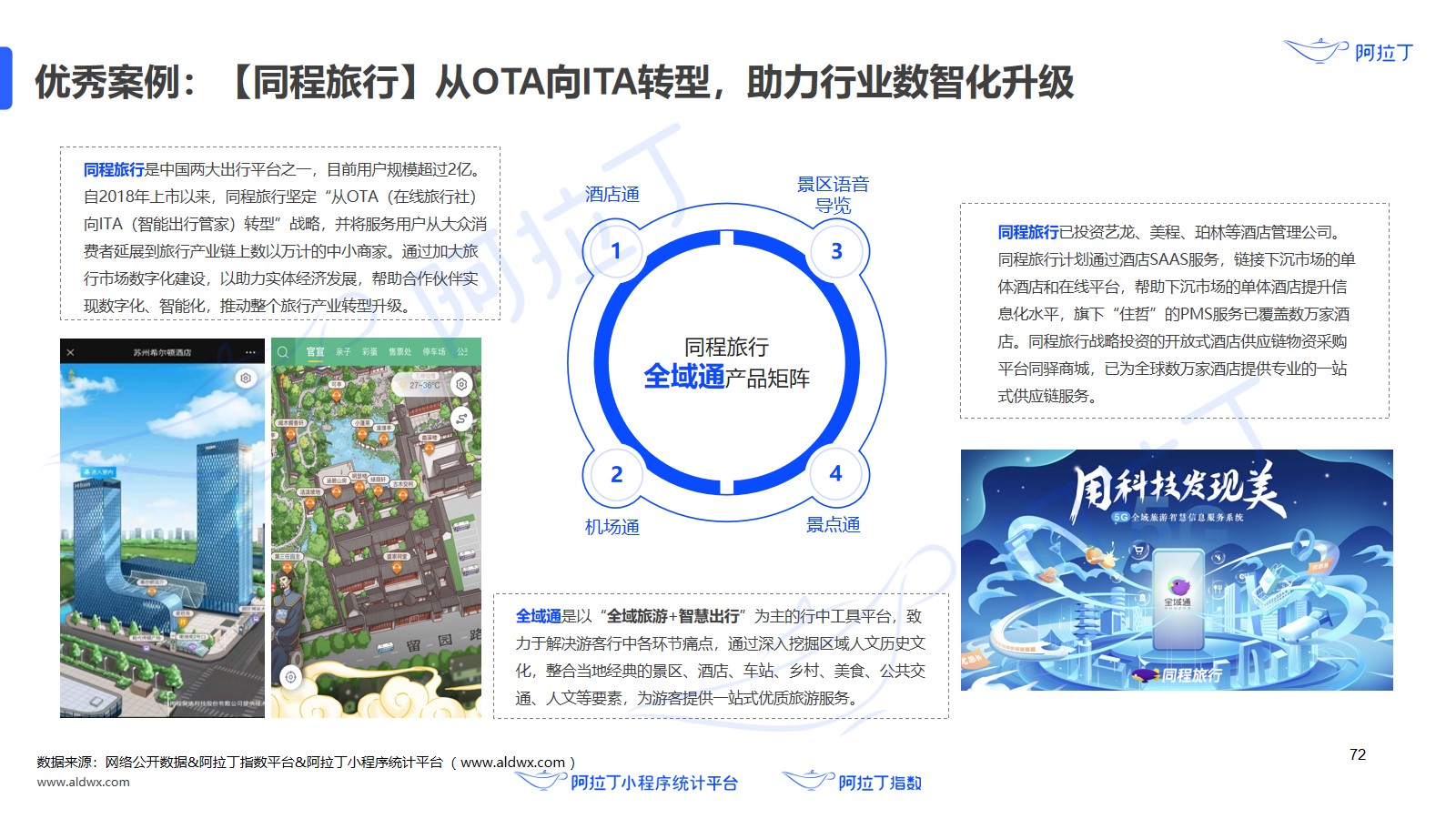Tap the 进入室内 label on hotel tower
Screen dimensions: 1456x819
pyautogui.click(x=100, y=472)
